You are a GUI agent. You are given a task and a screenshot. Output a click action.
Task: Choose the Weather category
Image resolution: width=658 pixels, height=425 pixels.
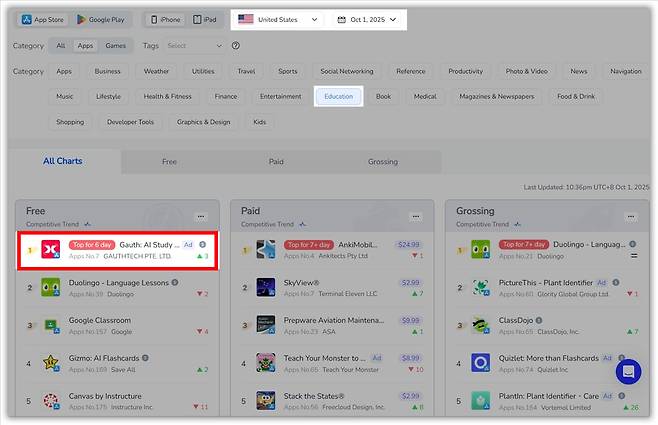tap(156, 71)
